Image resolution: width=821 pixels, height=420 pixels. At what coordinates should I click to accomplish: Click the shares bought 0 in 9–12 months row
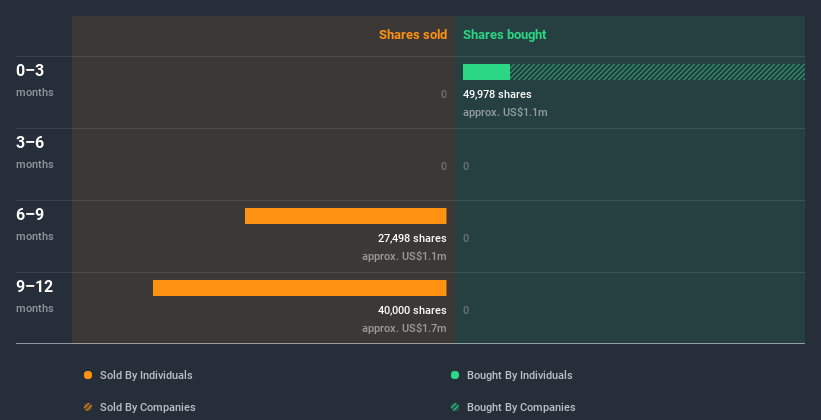pyautogui.click(x=466, y=310)
